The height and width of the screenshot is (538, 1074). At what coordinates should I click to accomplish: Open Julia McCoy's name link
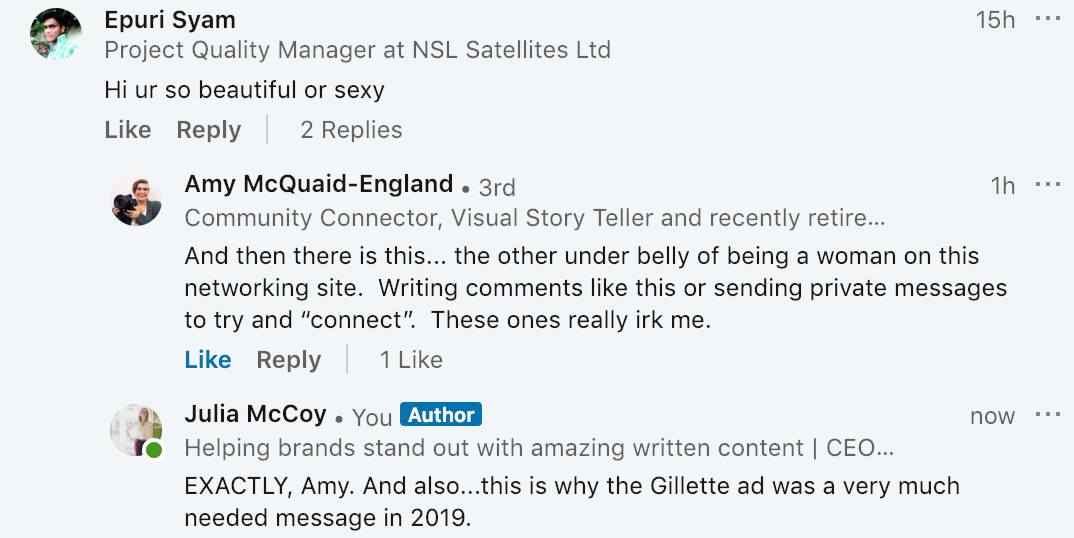[255, 414]
